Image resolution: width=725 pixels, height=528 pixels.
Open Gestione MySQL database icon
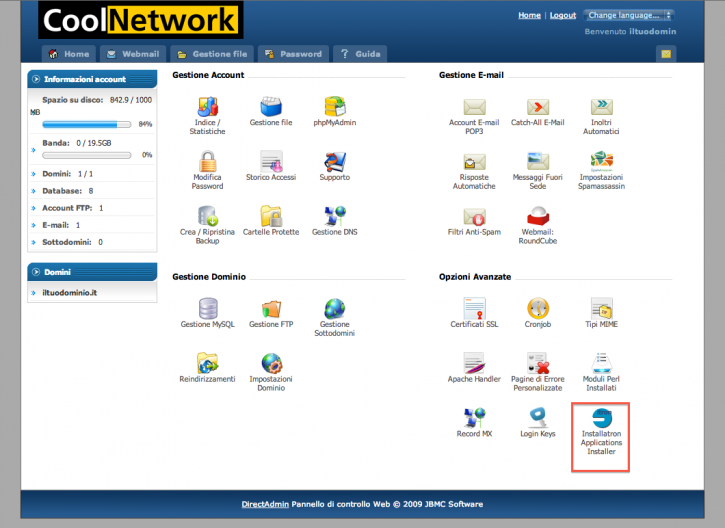pos(208,309)
